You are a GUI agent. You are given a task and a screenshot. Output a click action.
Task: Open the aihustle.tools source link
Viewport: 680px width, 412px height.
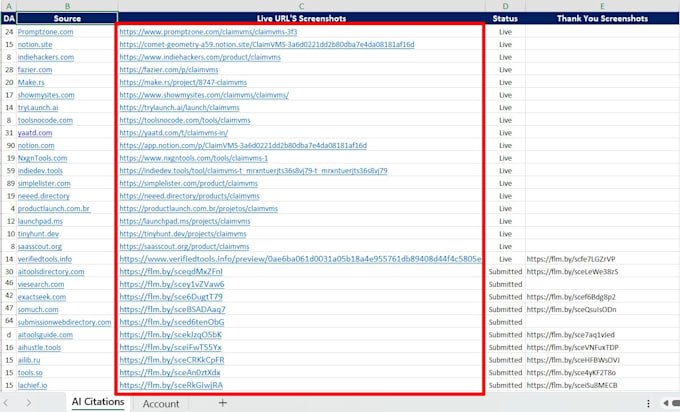click(x=39, y=347)
